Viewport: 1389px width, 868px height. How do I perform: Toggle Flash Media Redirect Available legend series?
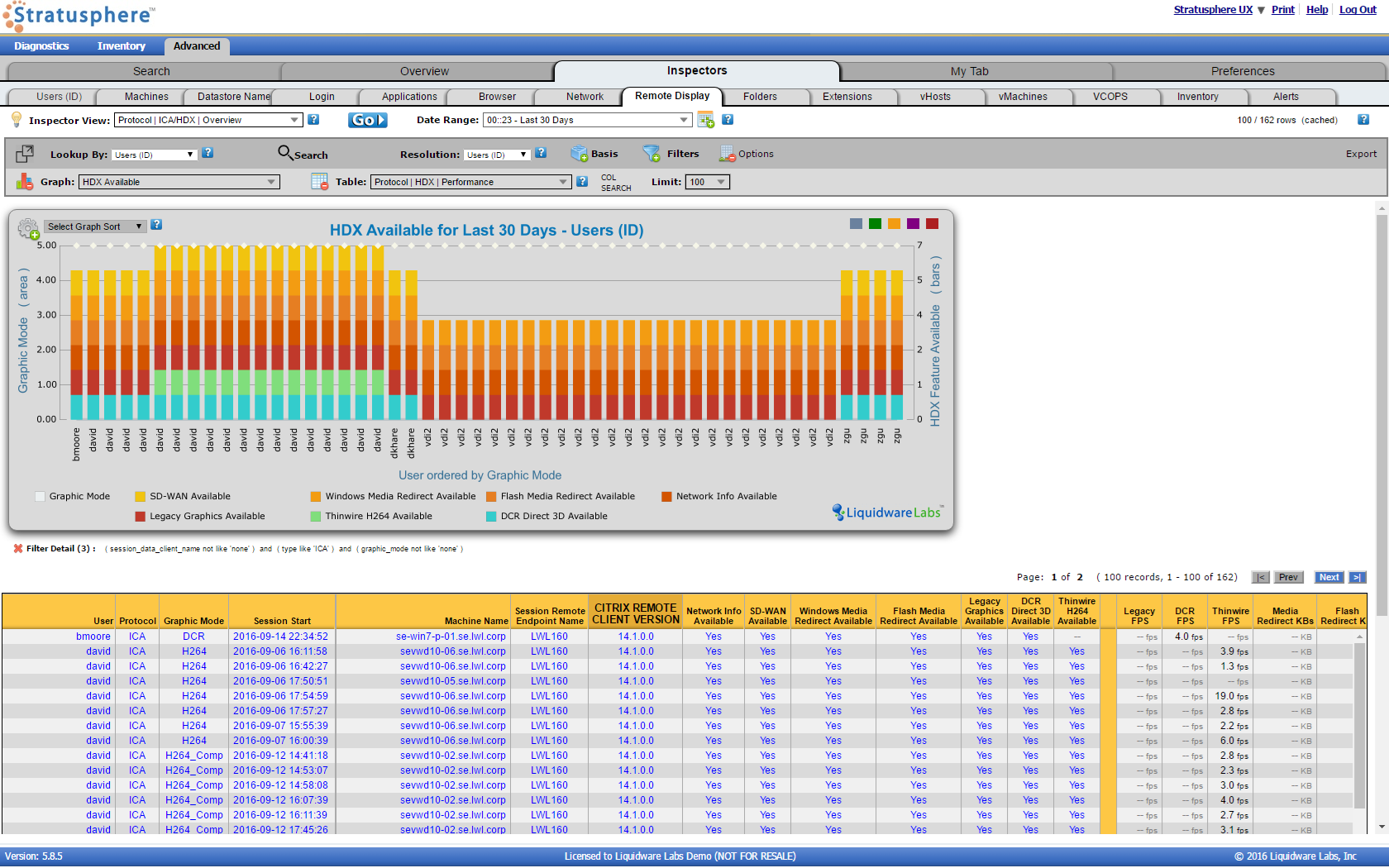click(561, 497)
